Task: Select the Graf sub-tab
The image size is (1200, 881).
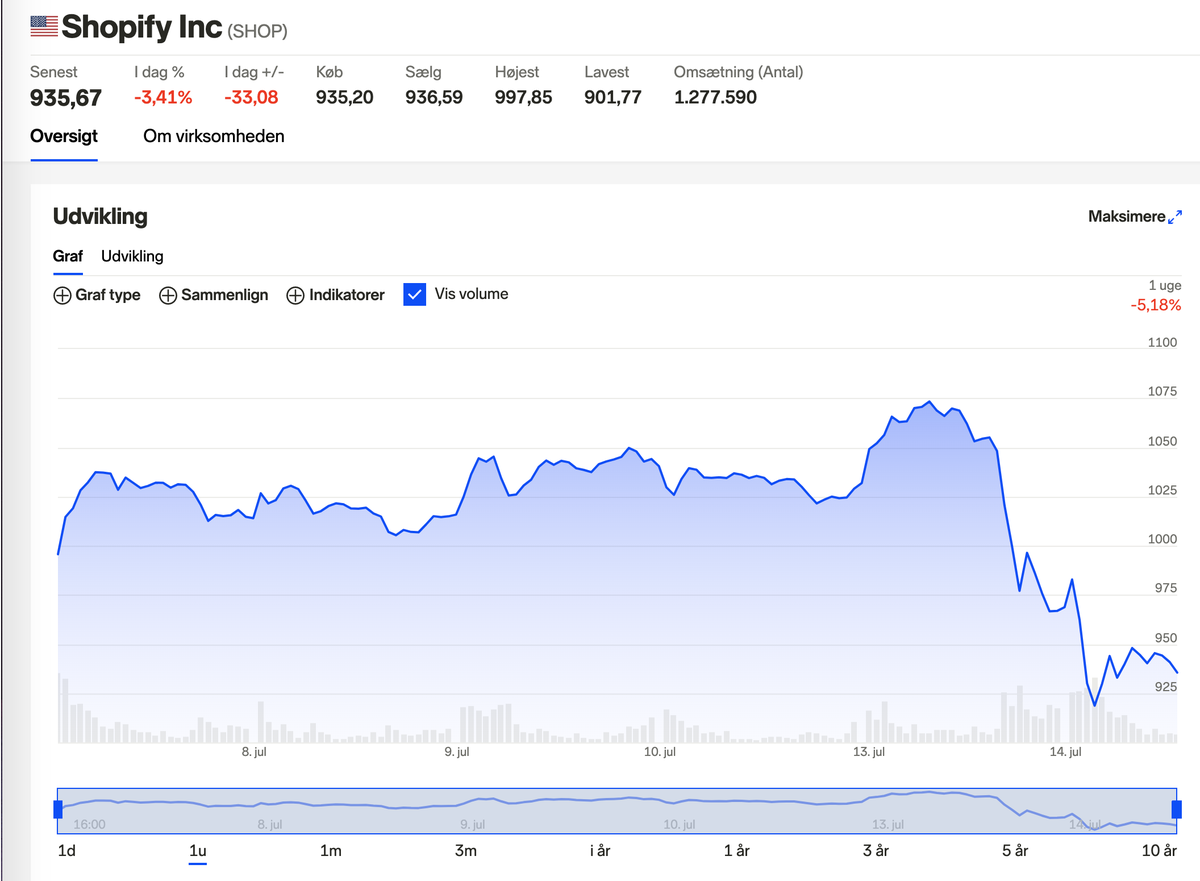Action: 68,256
